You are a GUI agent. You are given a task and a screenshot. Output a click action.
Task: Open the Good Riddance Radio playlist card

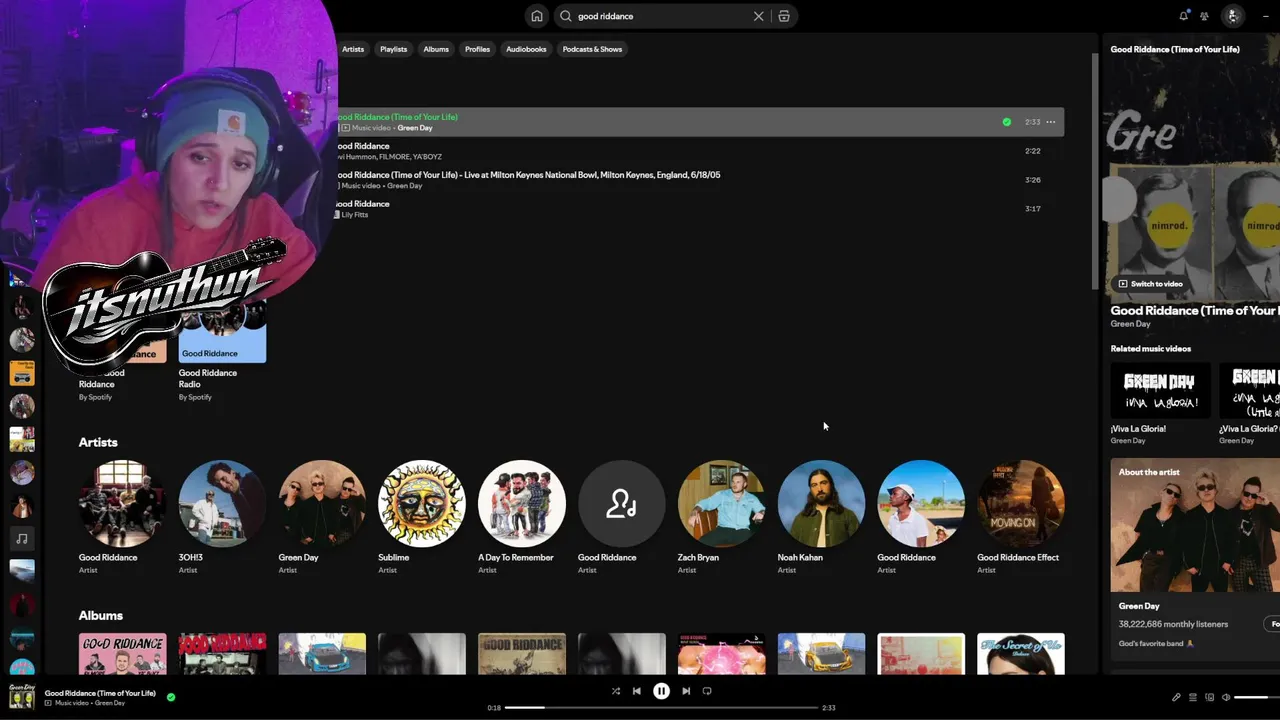(x=222, y=350)
